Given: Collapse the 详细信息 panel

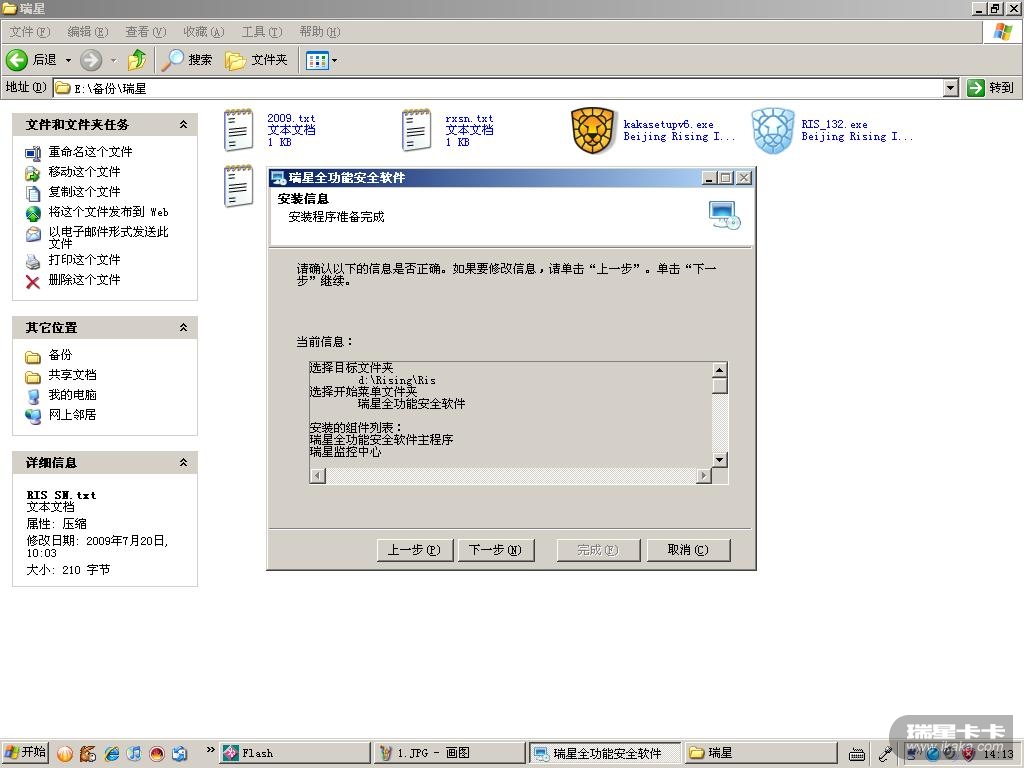Looking at the screenshot, I should point(184,462).
